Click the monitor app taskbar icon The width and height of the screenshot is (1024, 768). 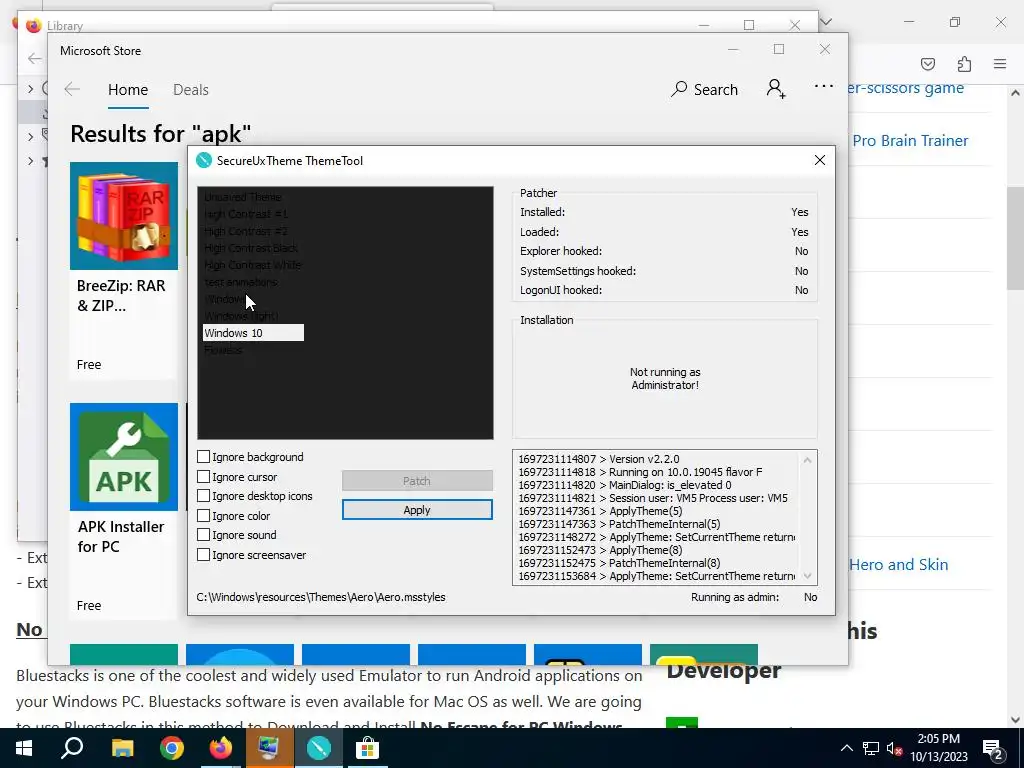pos(269,748)
